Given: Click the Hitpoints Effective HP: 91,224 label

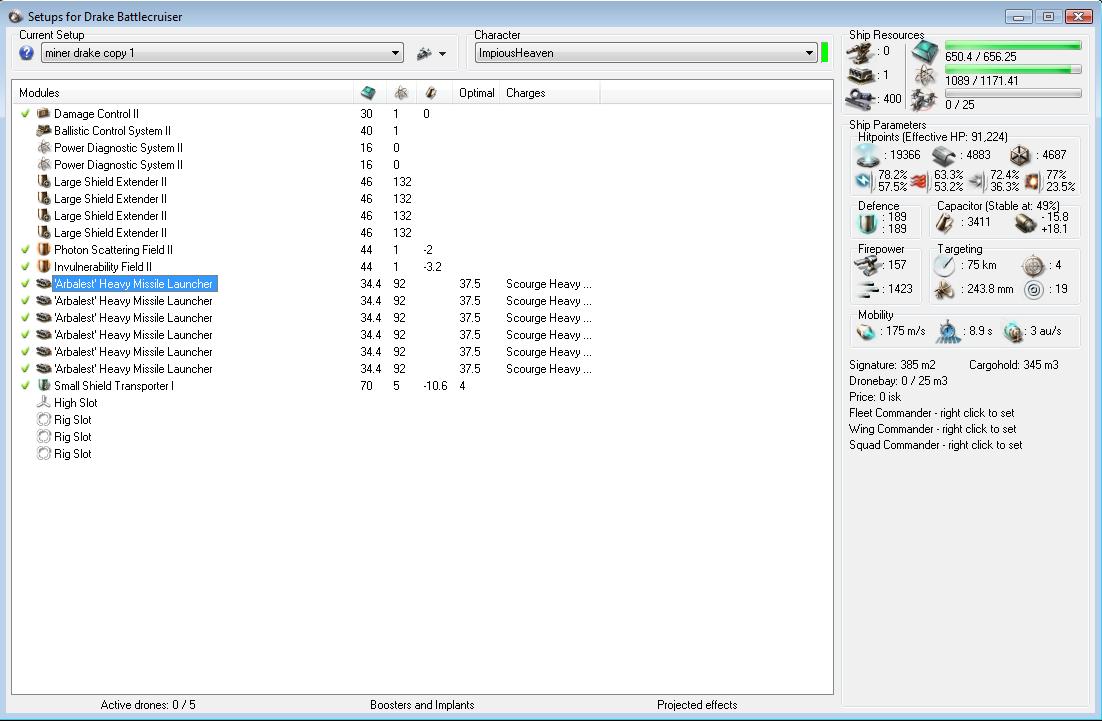Looking at the screenshot, I should tap(933, 137).
